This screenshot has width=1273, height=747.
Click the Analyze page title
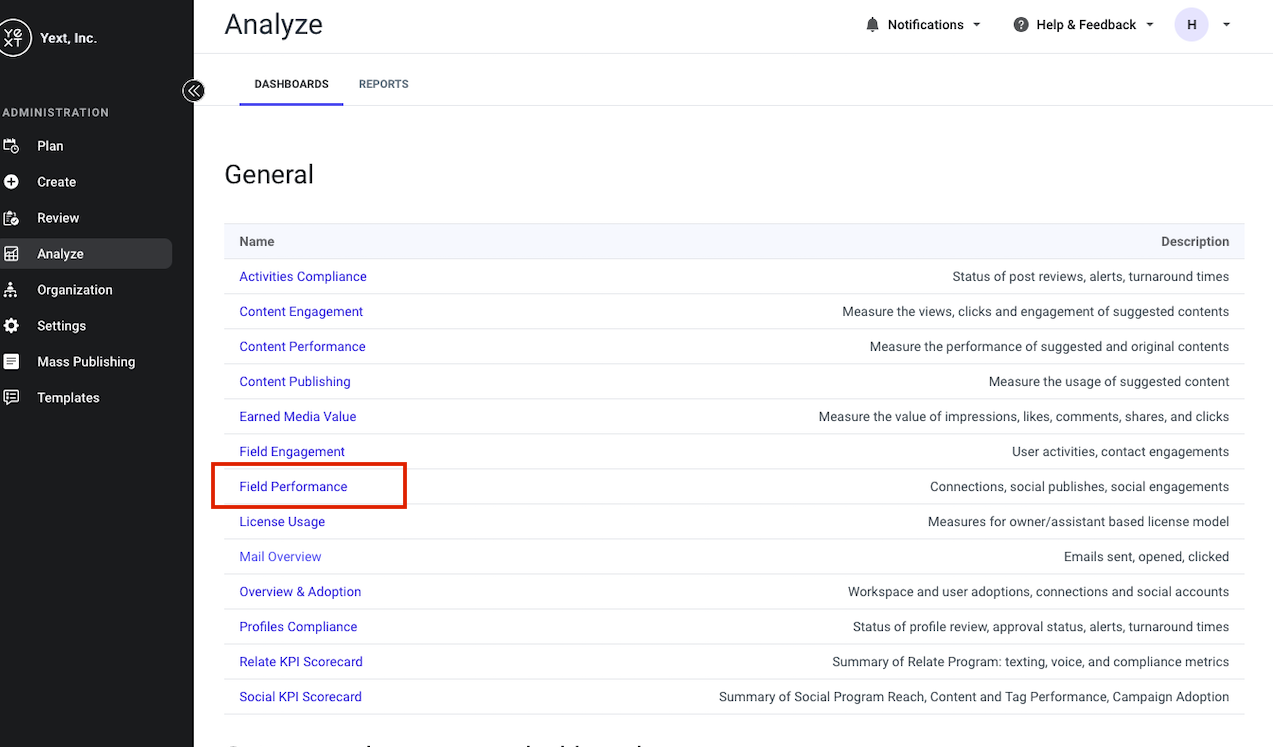(x=274, y=25)
